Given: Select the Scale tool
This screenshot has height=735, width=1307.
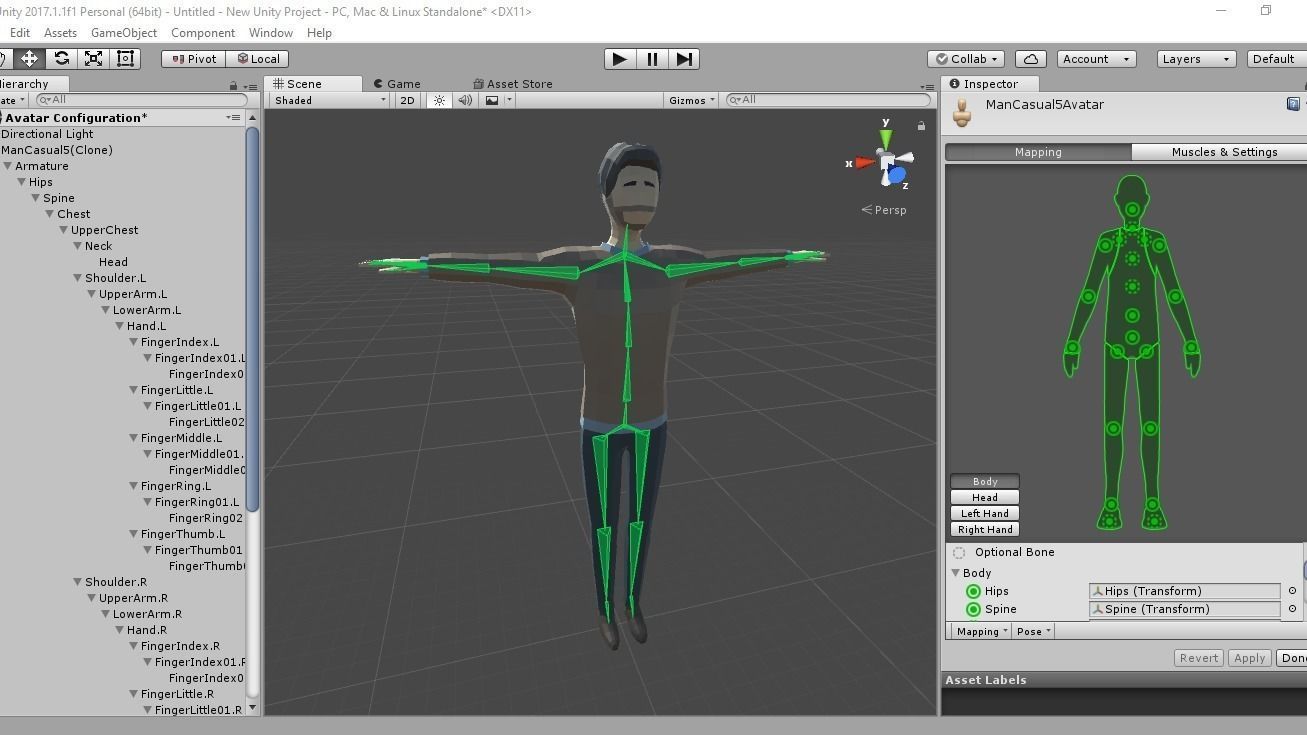Looking at the screenshot, I should [93, 59].
